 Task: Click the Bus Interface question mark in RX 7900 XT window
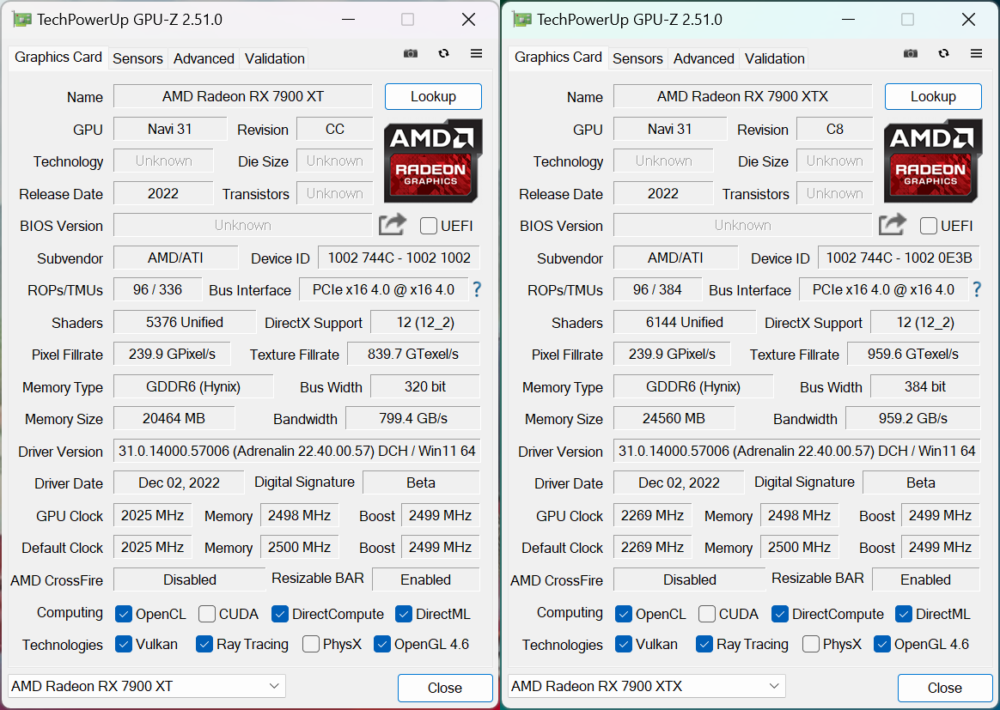(476, 290)
